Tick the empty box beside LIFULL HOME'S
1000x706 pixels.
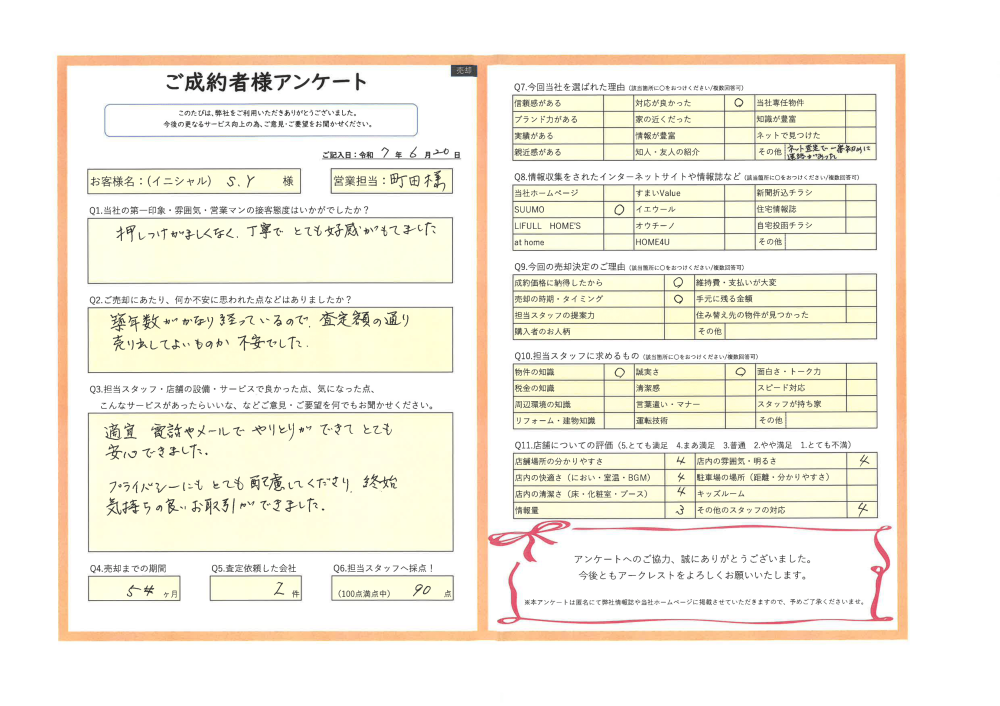point(618,226)
